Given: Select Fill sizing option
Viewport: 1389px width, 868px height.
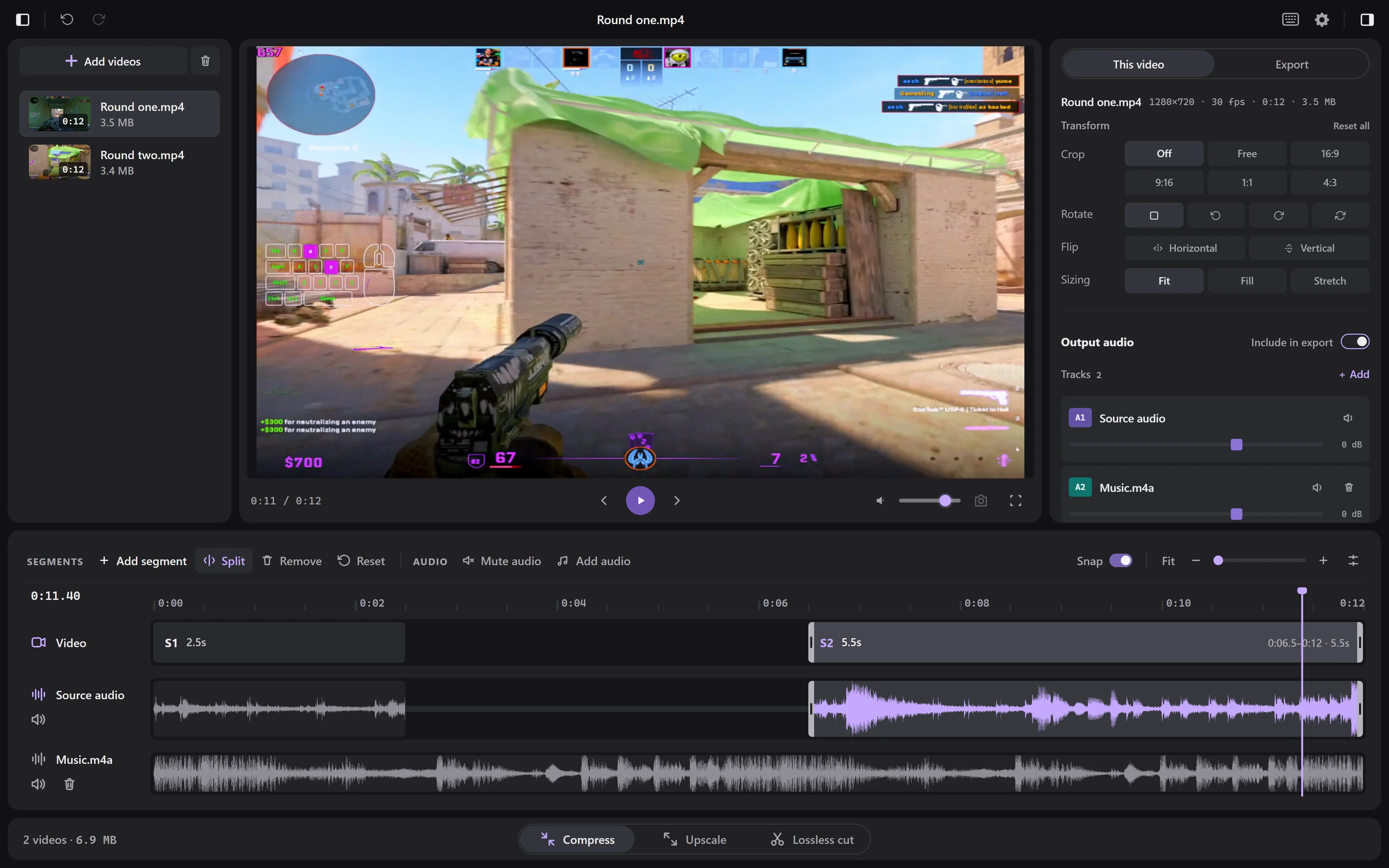Looking at the screenshot, I should pos(1247,281).
